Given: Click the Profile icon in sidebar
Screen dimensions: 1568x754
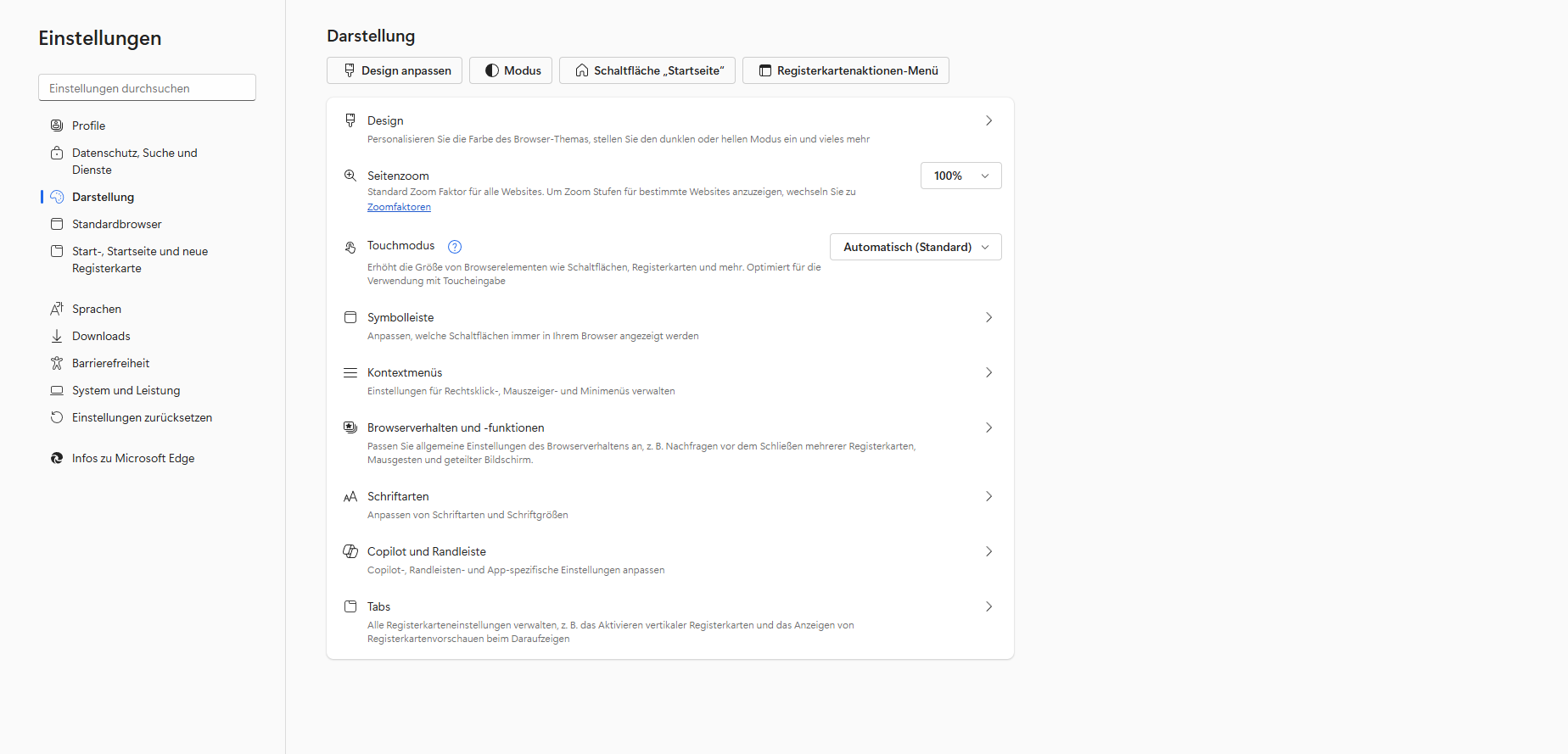Looking at the screenshot, I should click(x=57, y=126).
